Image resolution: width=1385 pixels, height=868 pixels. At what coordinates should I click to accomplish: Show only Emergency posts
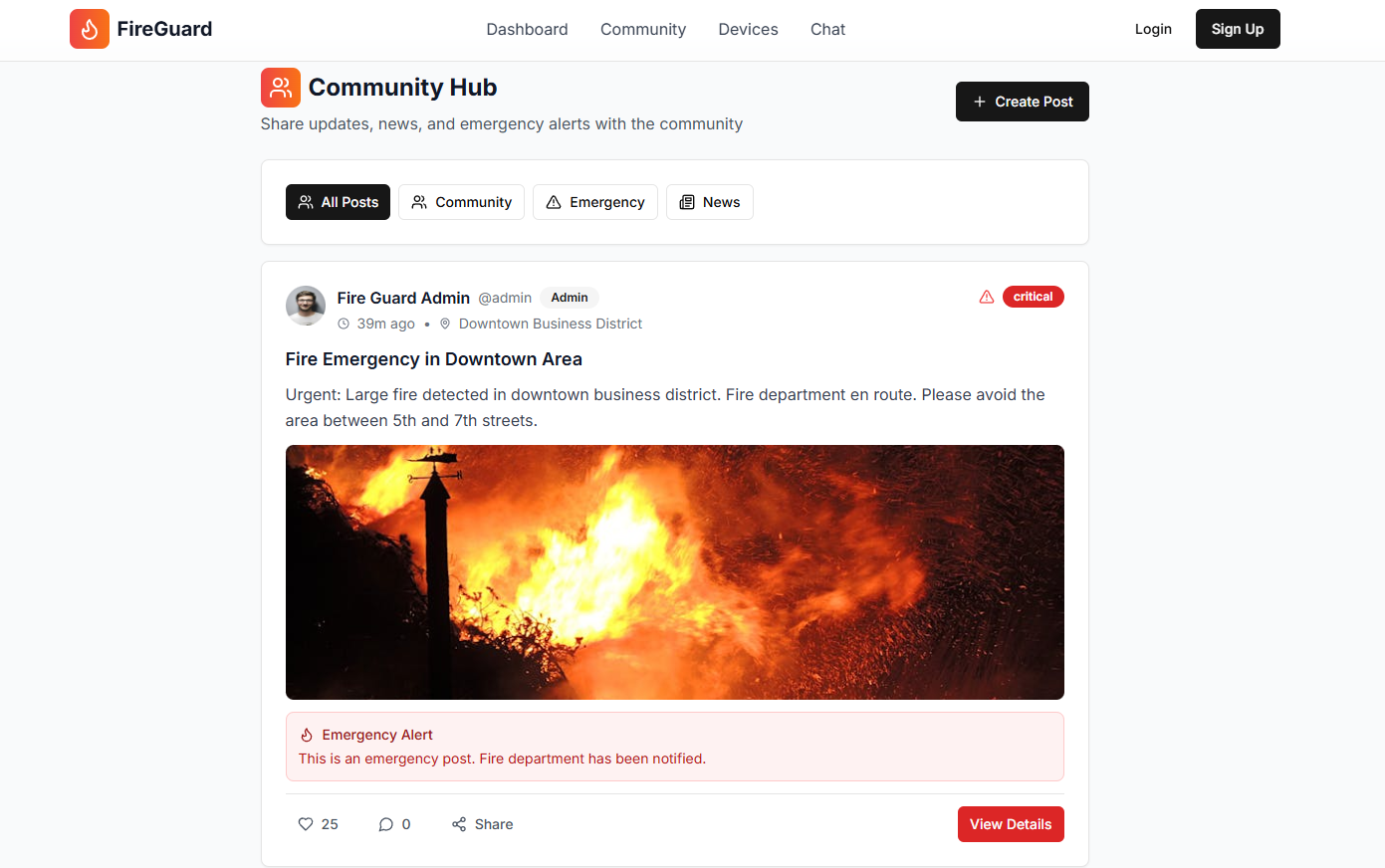(x=595, y=202)
